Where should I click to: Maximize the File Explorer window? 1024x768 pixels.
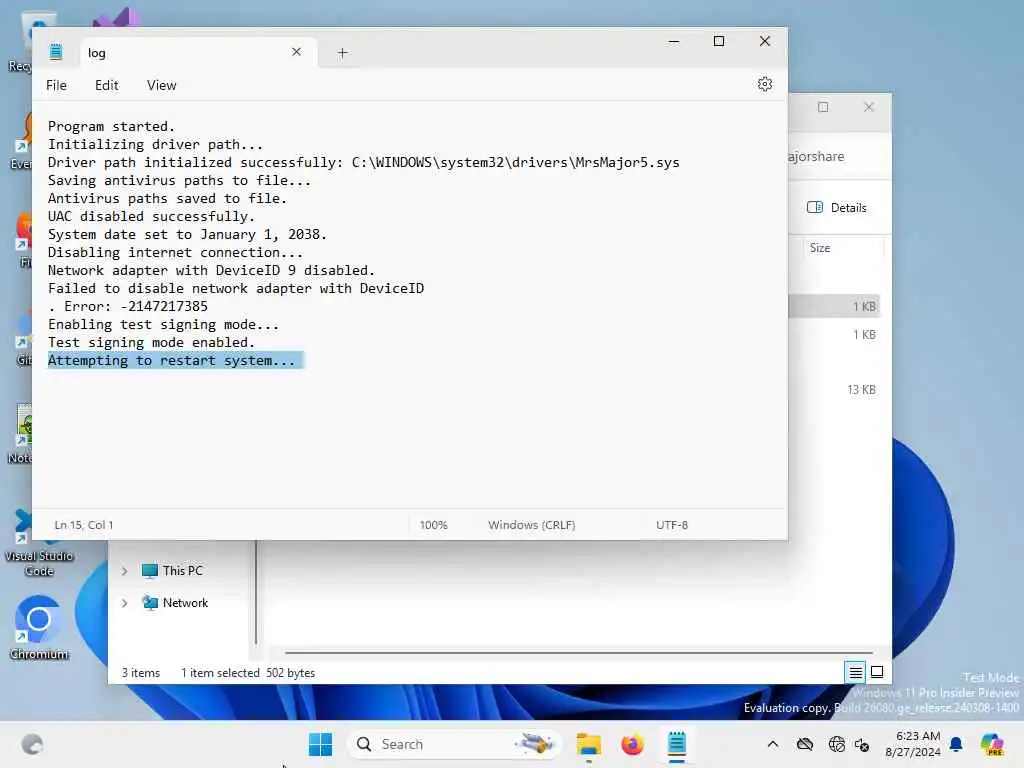823,107
